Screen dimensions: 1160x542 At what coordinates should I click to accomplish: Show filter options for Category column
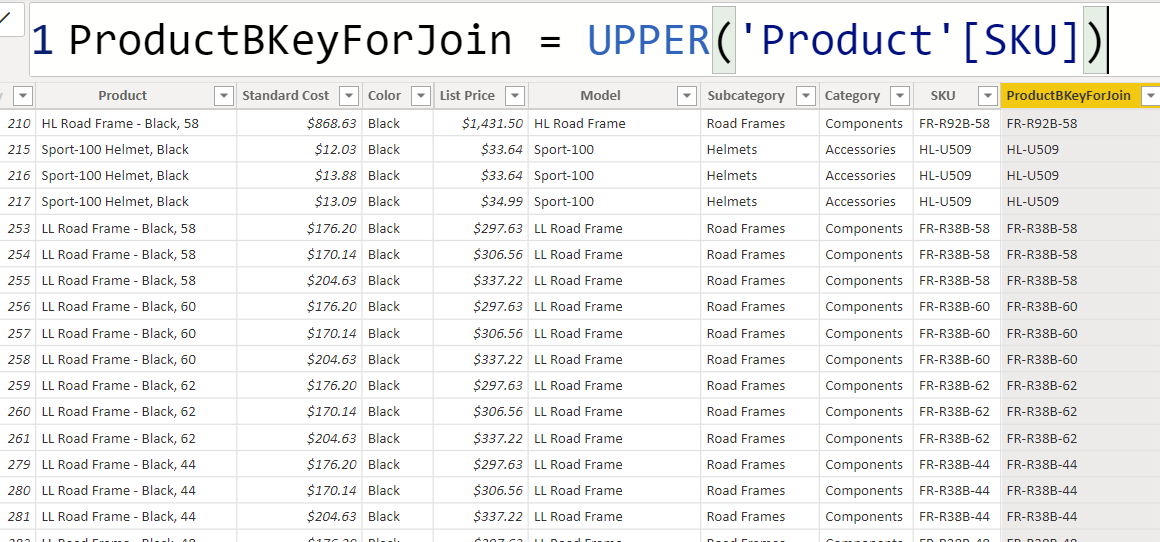[x=900, y=96]
